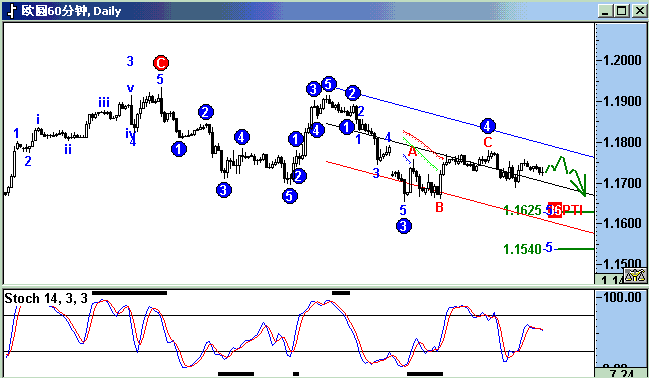Click the green 1.1540 target price label
The image size is (649, 378).
coord(522,249)
